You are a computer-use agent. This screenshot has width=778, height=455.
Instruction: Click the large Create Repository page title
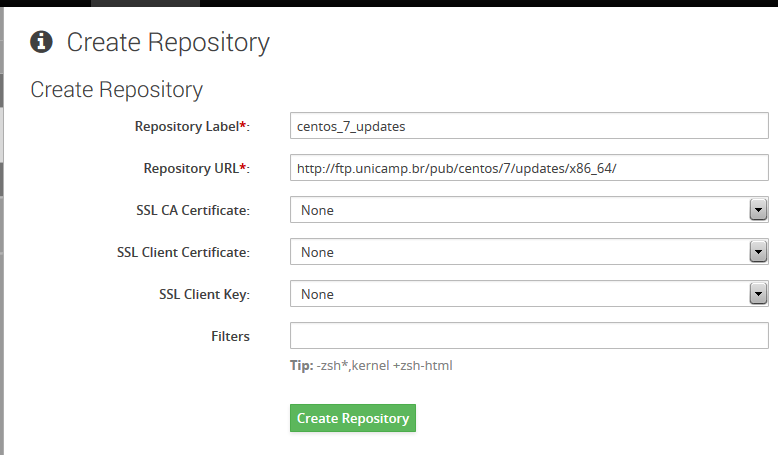(x=168, y=43)
